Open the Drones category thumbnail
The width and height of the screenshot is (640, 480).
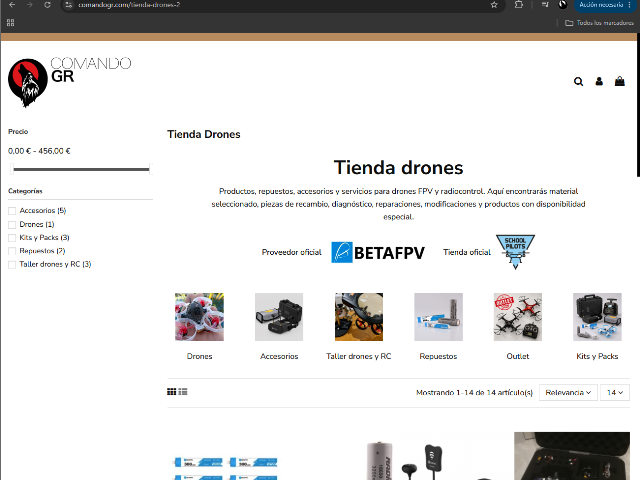[199, 317]
